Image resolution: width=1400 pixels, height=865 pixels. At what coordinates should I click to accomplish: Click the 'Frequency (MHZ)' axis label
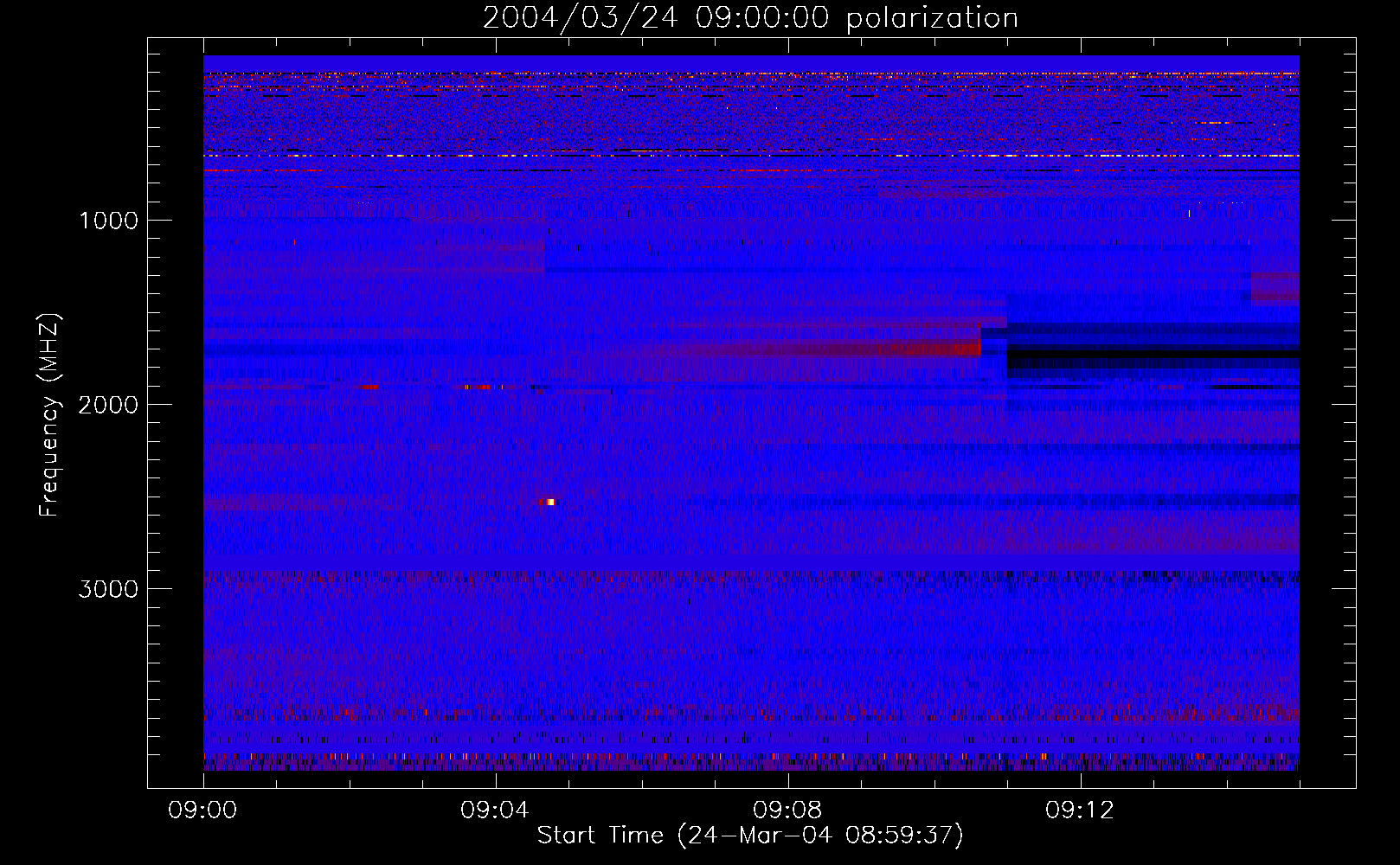coord(49,416)
